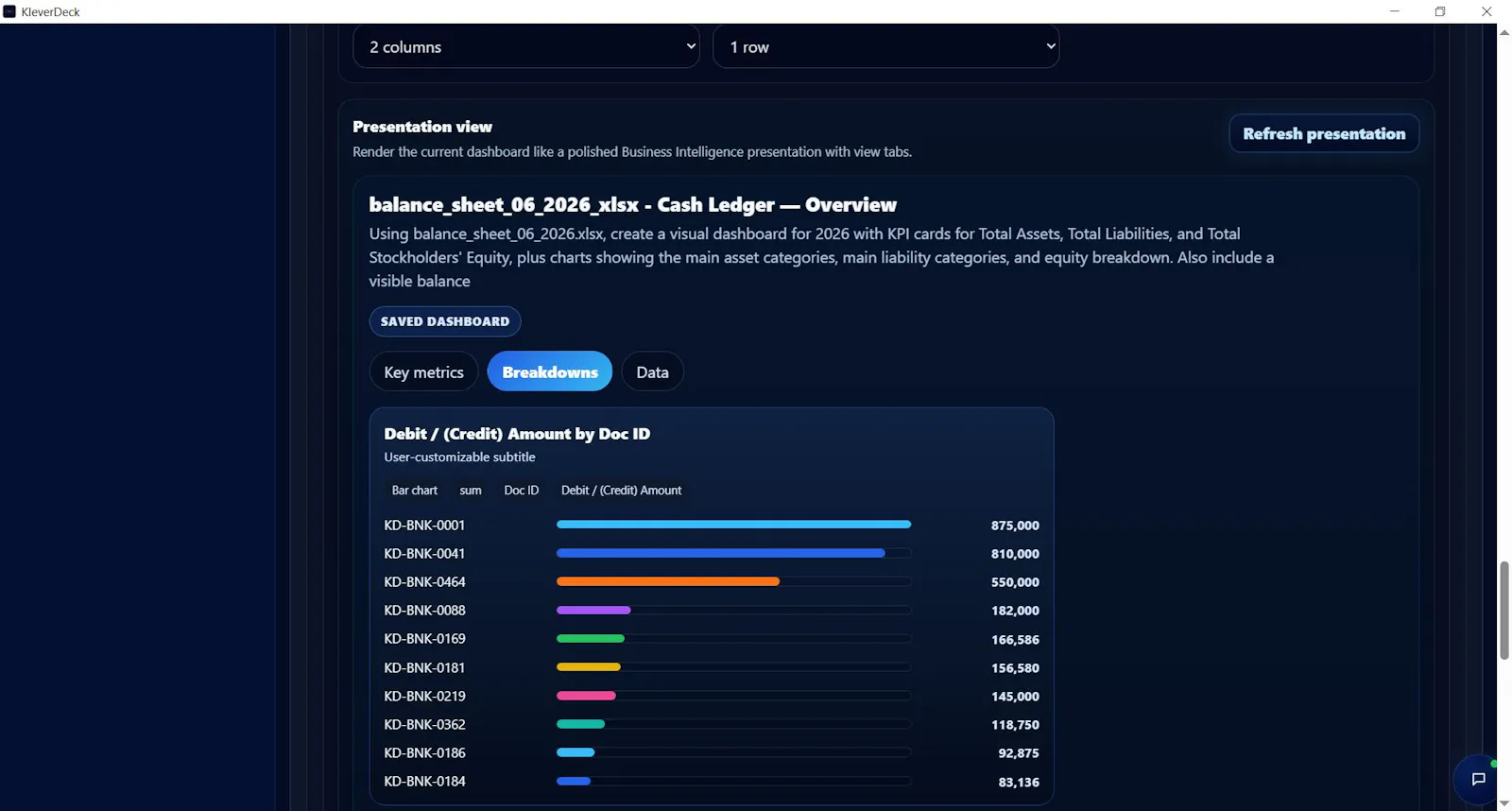1512x811 pixels.
Task: Click the 166,586 value
Action: (x=1015, y=640)
